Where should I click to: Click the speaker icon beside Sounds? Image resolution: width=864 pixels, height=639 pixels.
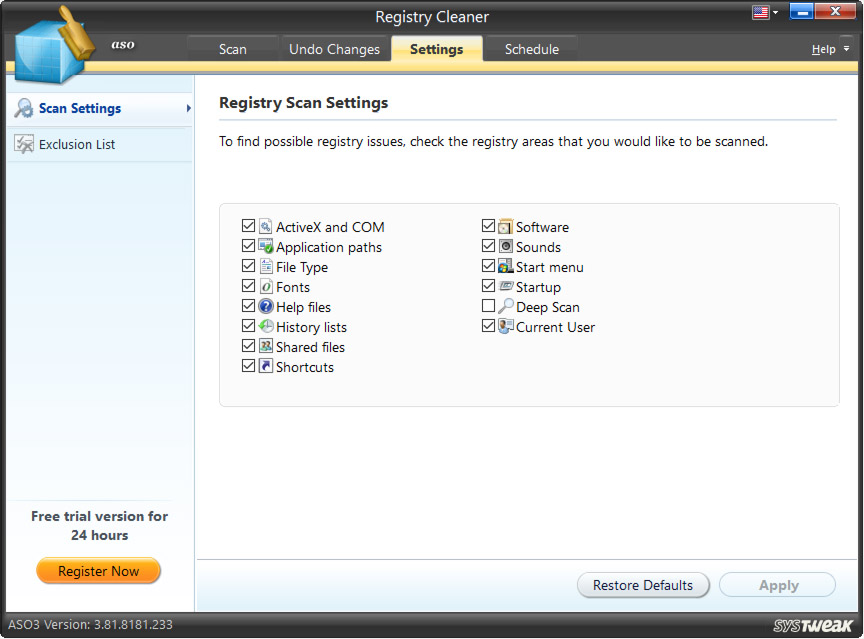506,246
